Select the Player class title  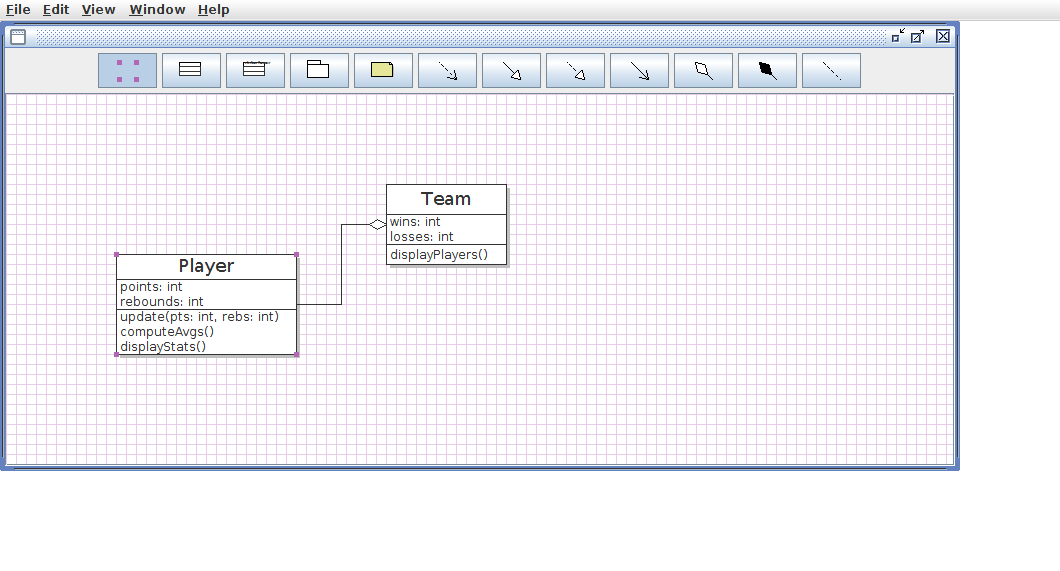pyautogui.click(x=206, y=266)
